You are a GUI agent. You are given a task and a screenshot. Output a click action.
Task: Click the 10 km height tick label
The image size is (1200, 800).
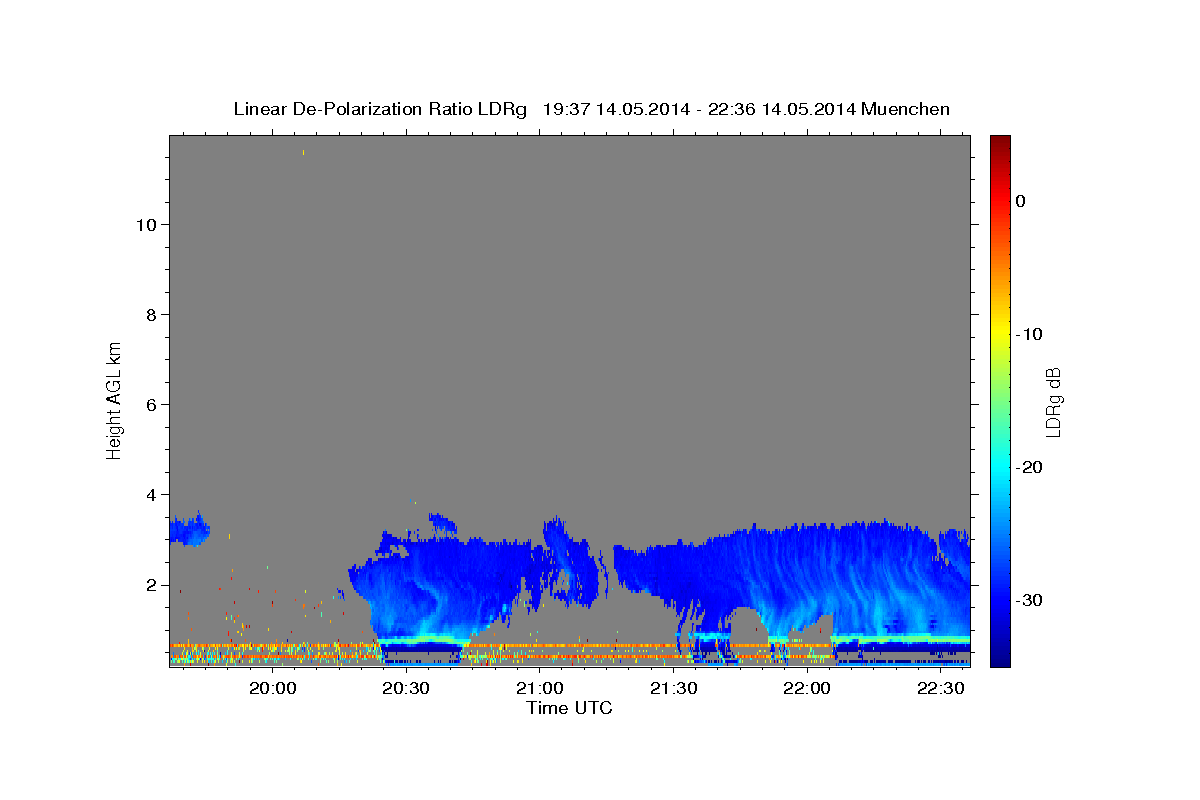(146, 224)
